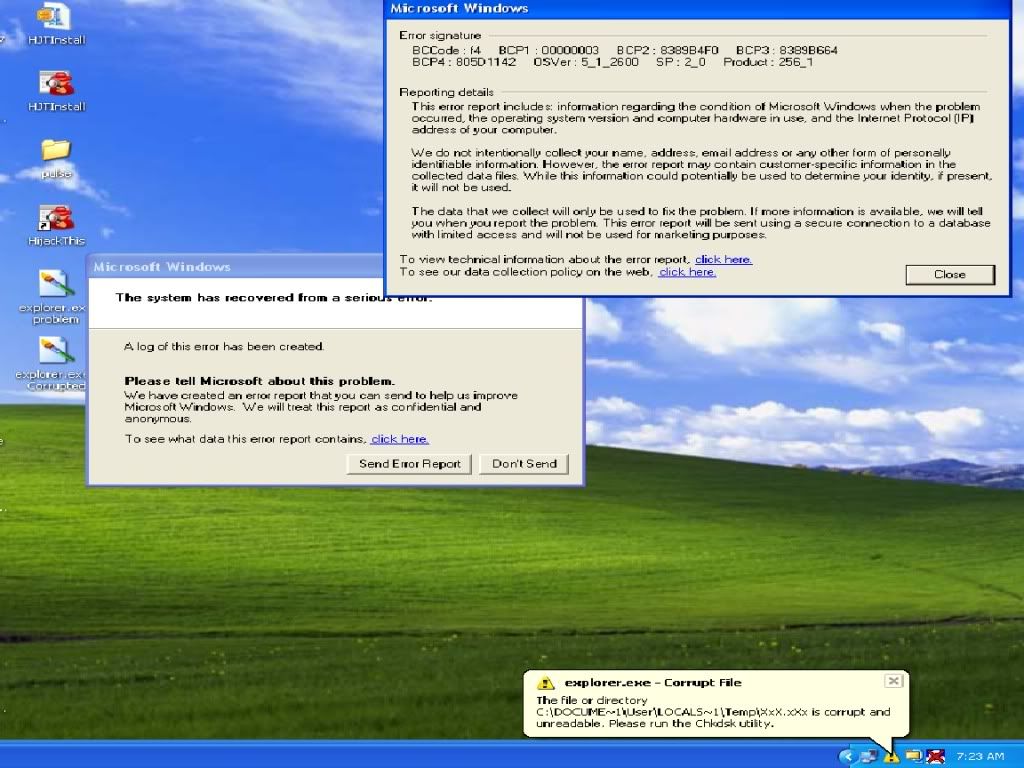Click the 'Reporting details' heading
This screenshot has height=768, width=1024.
pyautogui.click(x=447, y=92)
